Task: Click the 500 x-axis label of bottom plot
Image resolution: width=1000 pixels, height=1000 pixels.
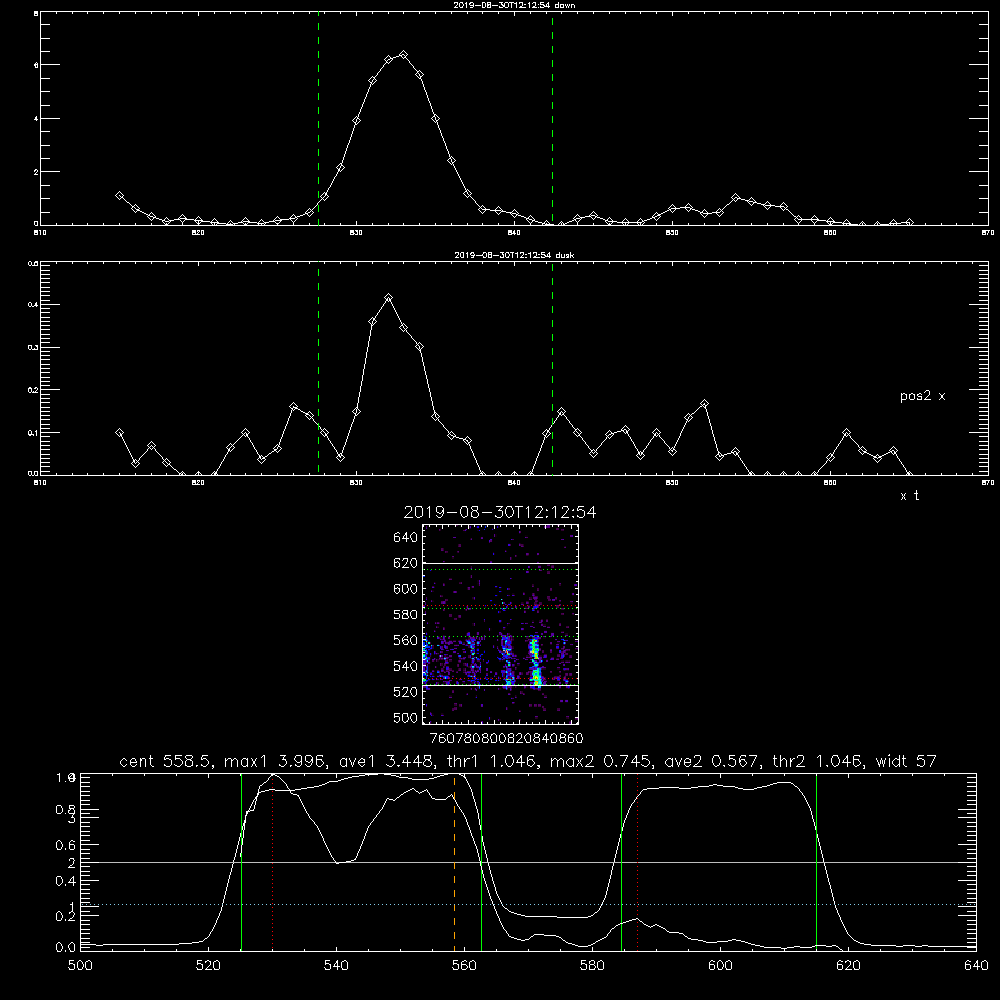Action: pyautogui.click(x=80, y=966)
